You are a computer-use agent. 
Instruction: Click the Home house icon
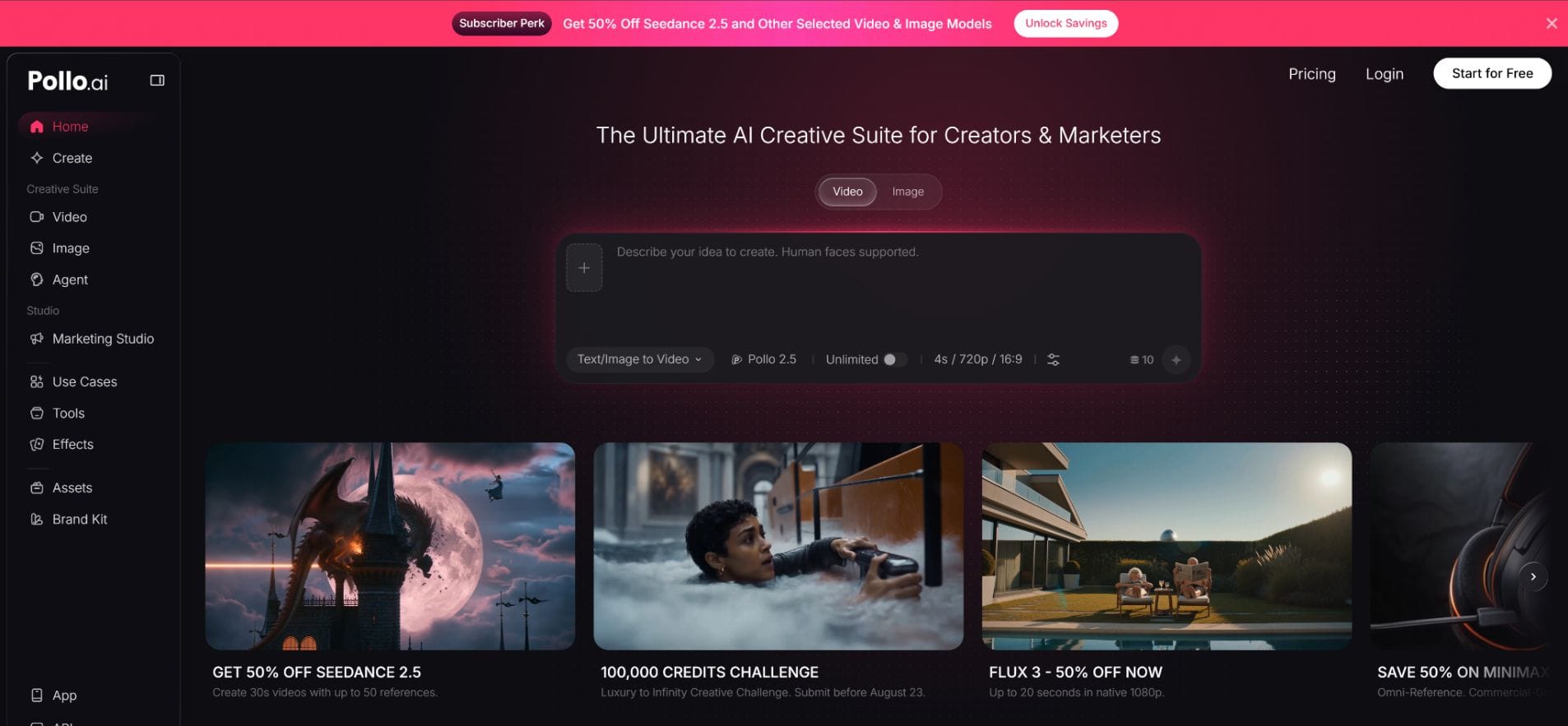pos(36,127)
